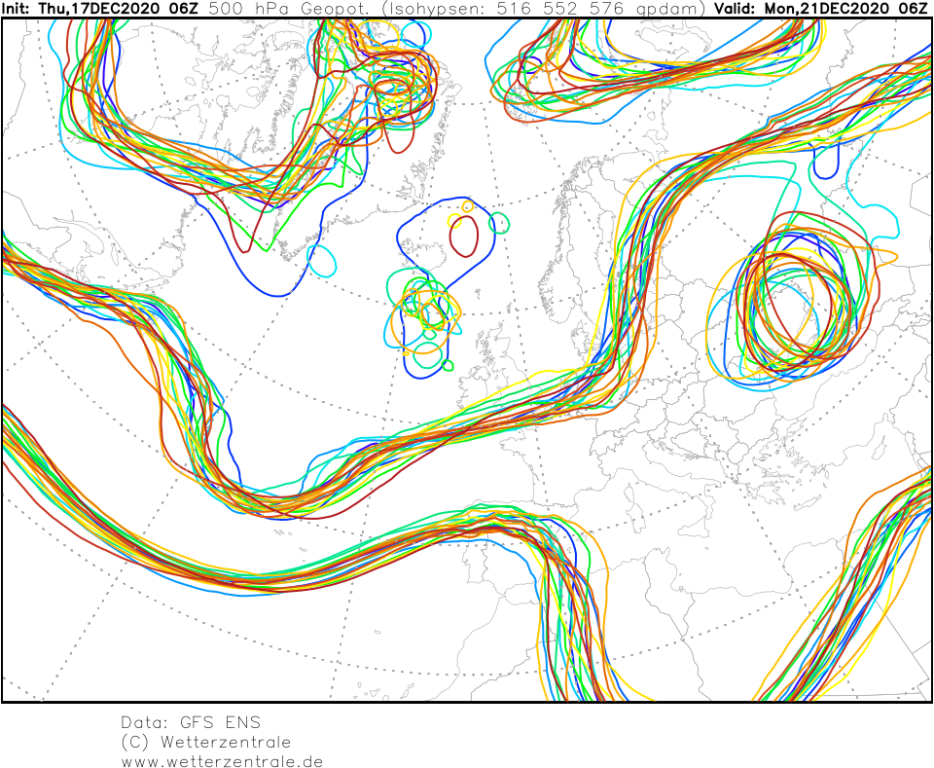This screenshot has width=934, height=768.
Task: Click inside the dark red oval contour over Iceland
Action: 463,236
